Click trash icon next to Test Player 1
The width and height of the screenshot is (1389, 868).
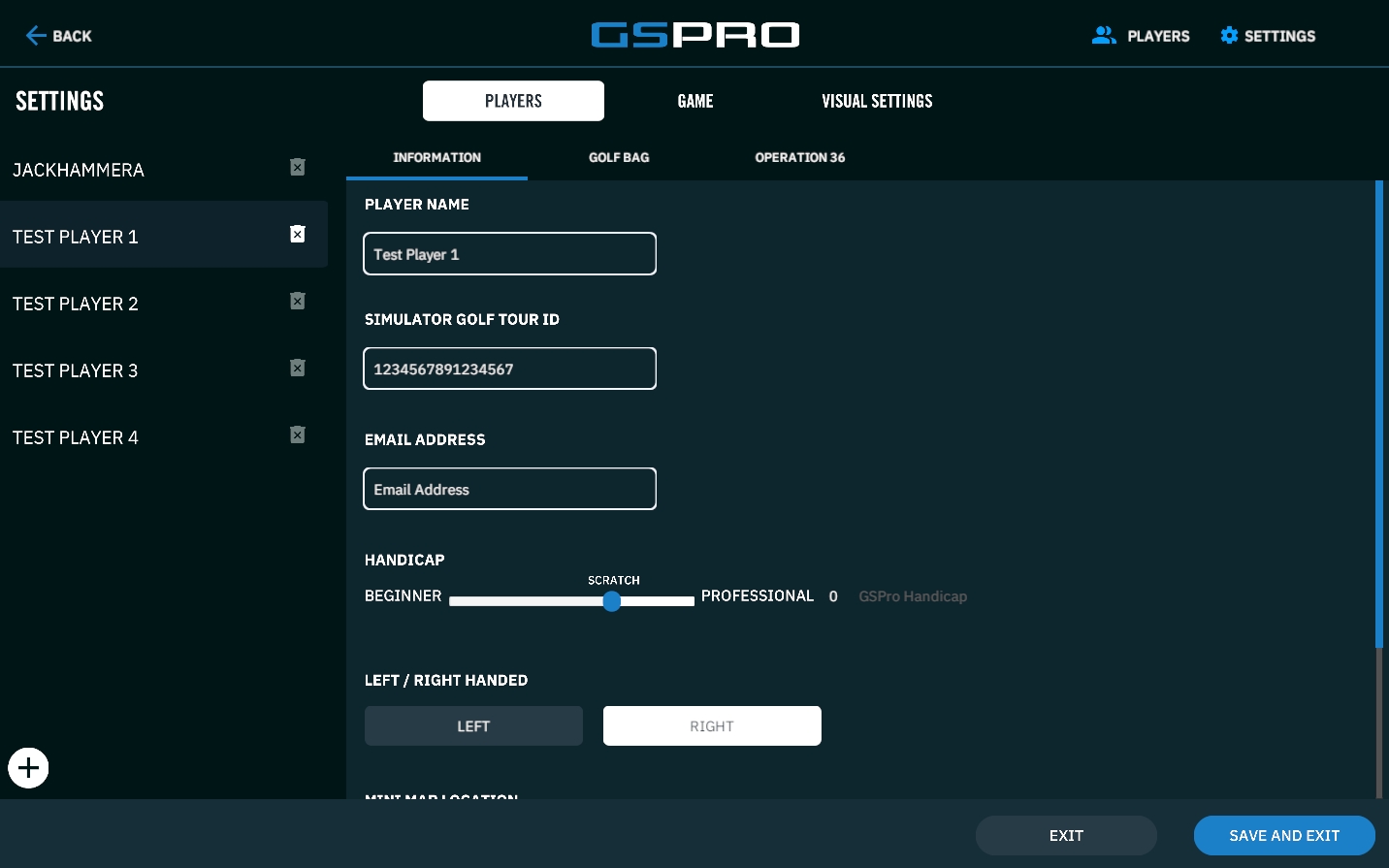point(298,235)
